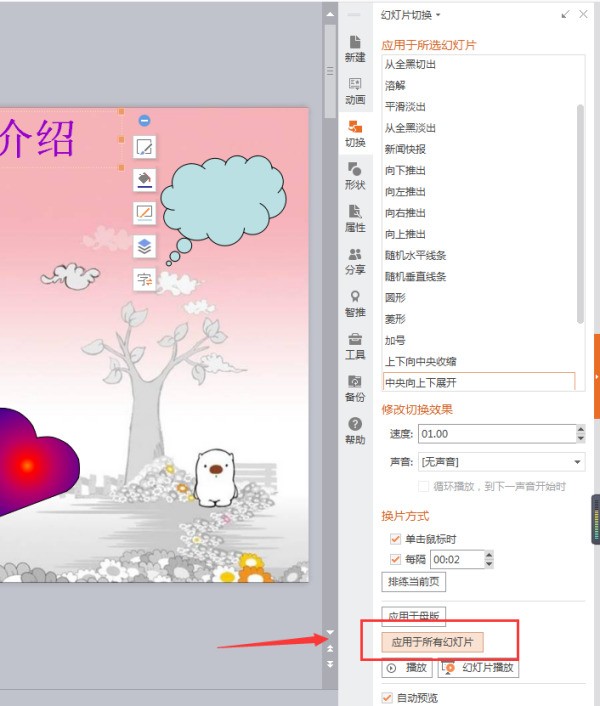Open the 帮助 (Help) sidebar panel
The width and height of the screenshot is (600, 706).
[355, 431]
